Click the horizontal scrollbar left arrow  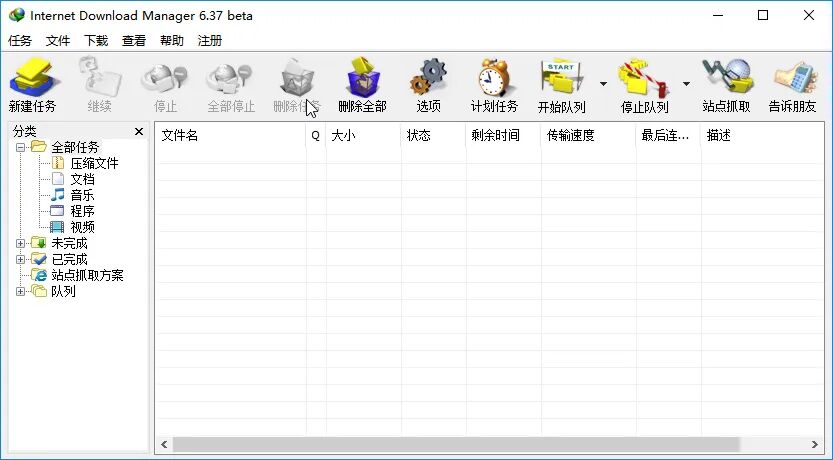click(x=164, y=444)
